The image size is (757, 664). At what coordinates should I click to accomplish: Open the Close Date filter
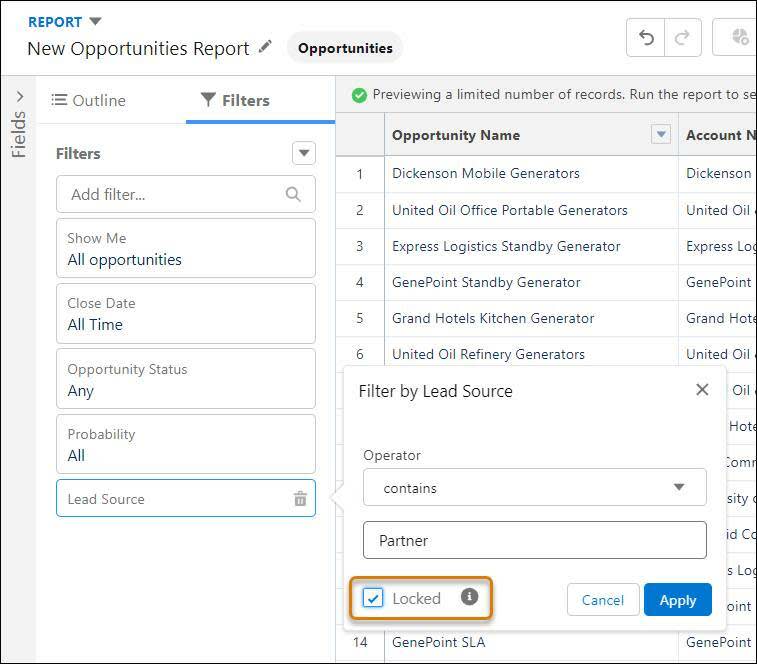coord(186,313)
